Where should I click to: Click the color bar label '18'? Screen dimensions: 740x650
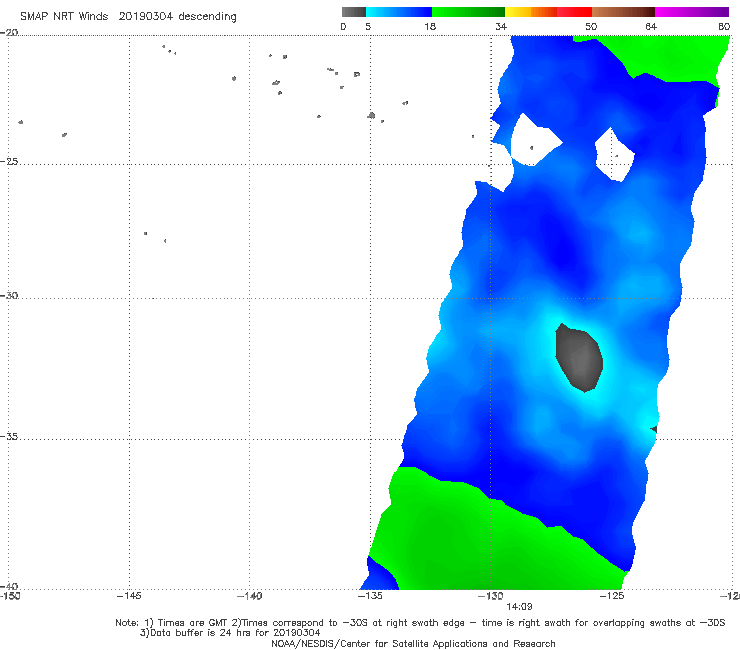click(430, 27)
